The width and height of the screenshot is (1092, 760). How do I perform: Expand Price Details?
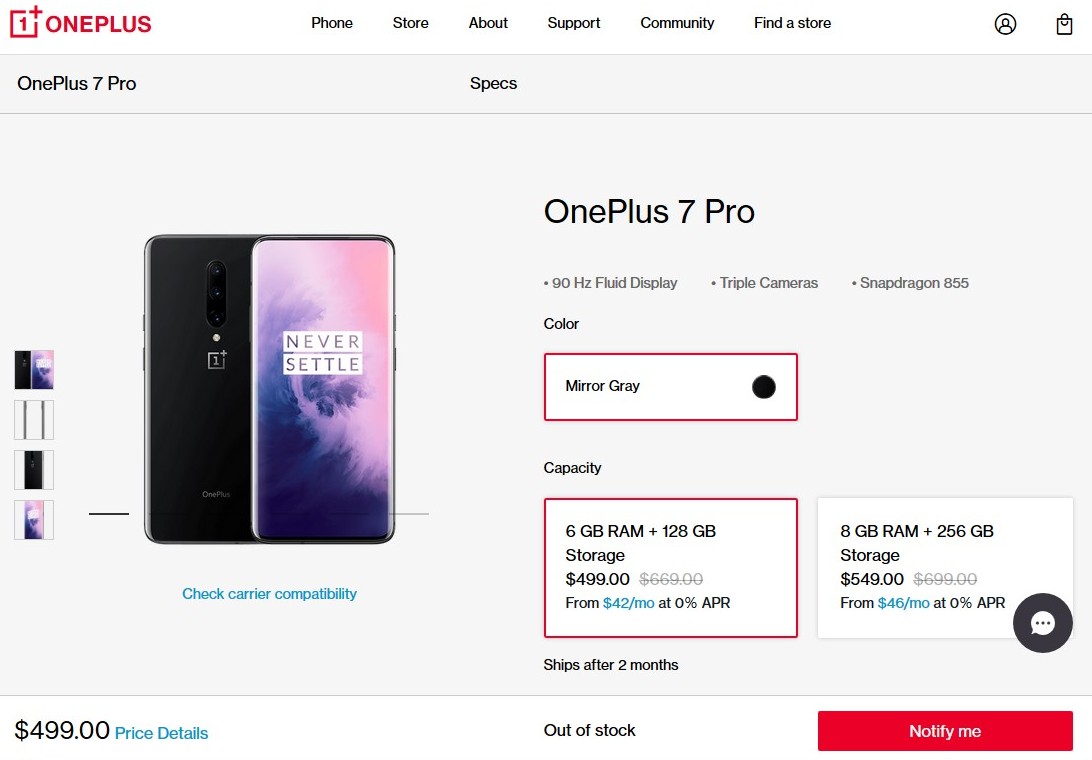pos(161,733)
